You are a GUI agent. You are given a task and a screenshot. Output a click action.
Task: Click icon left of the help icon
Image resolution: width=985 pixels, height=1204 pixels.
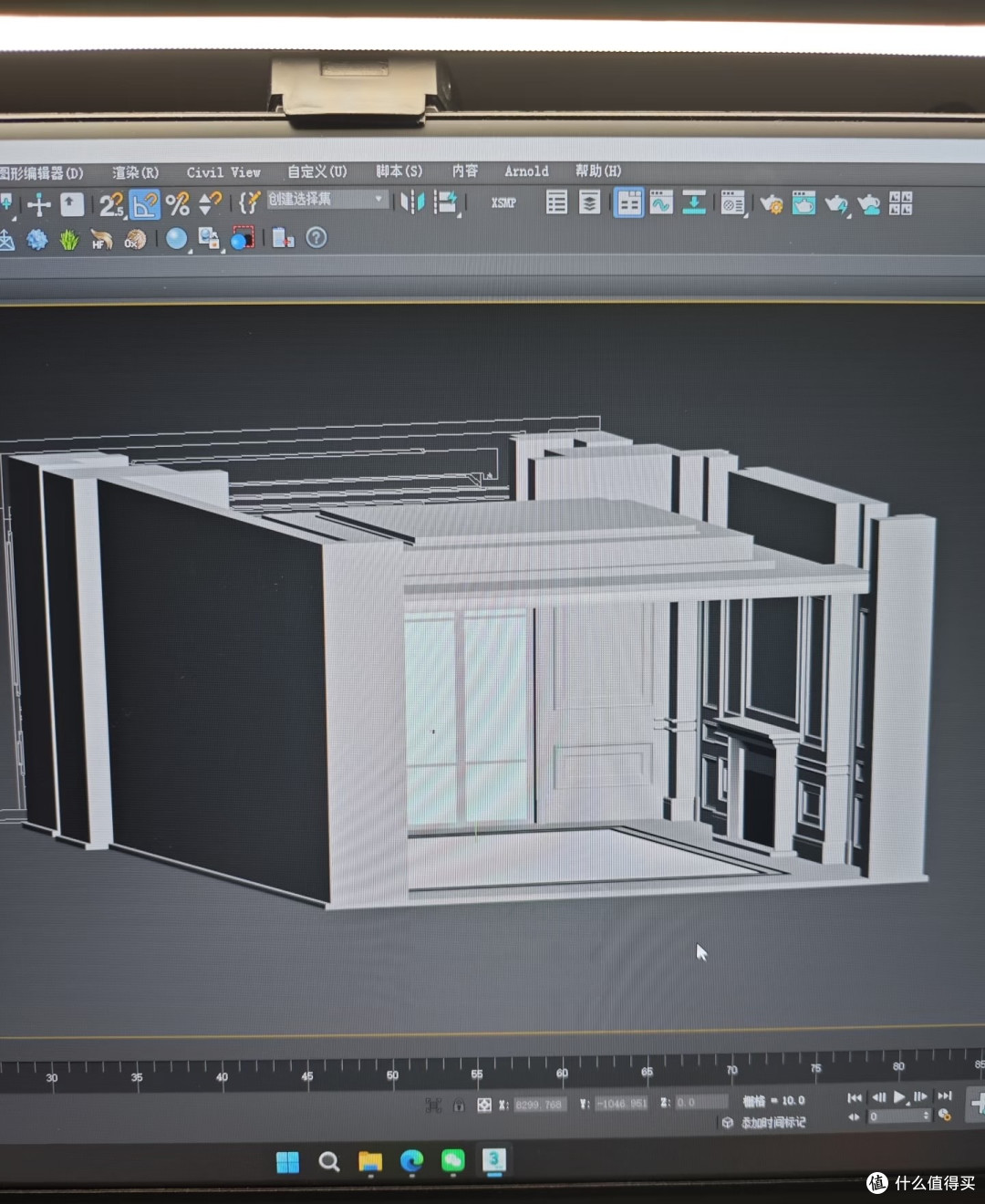pyautogui.click(x=284, y=238)
